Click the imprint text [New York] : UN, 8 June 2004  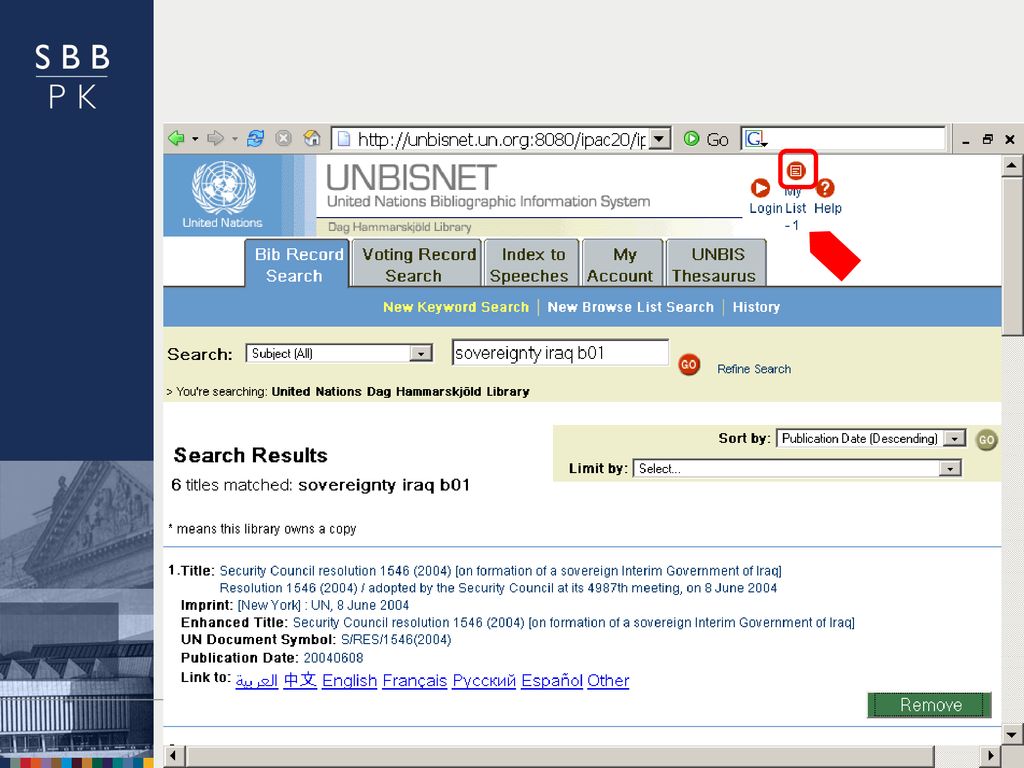click(323, 605)
